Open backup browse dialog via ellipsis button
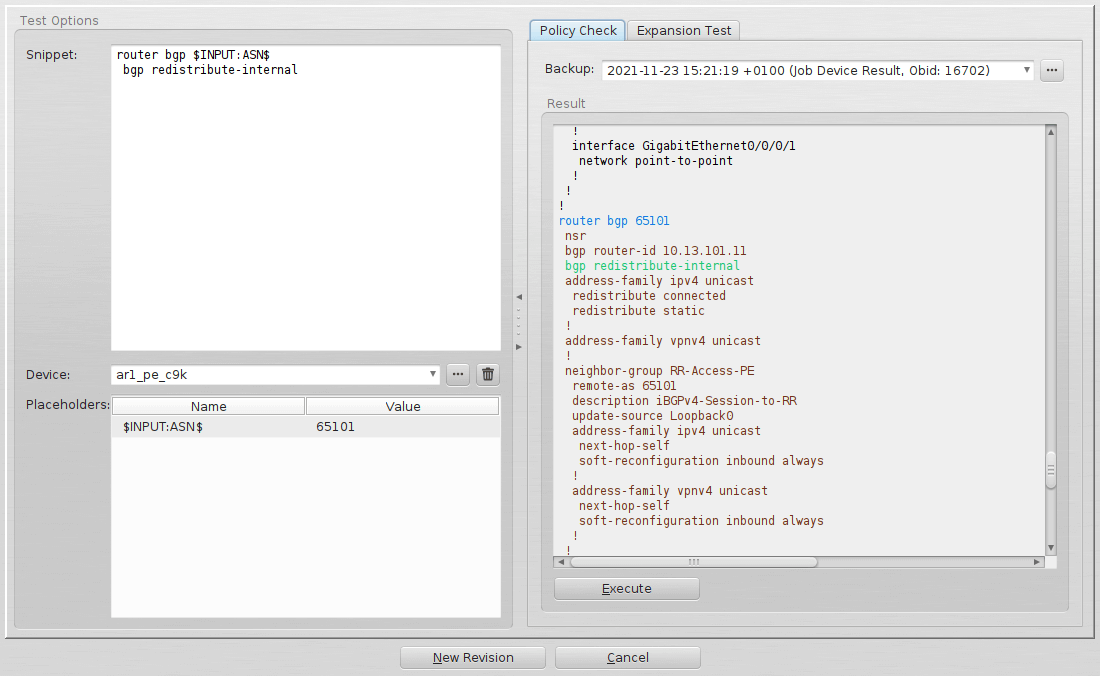 coord(1052,70)
